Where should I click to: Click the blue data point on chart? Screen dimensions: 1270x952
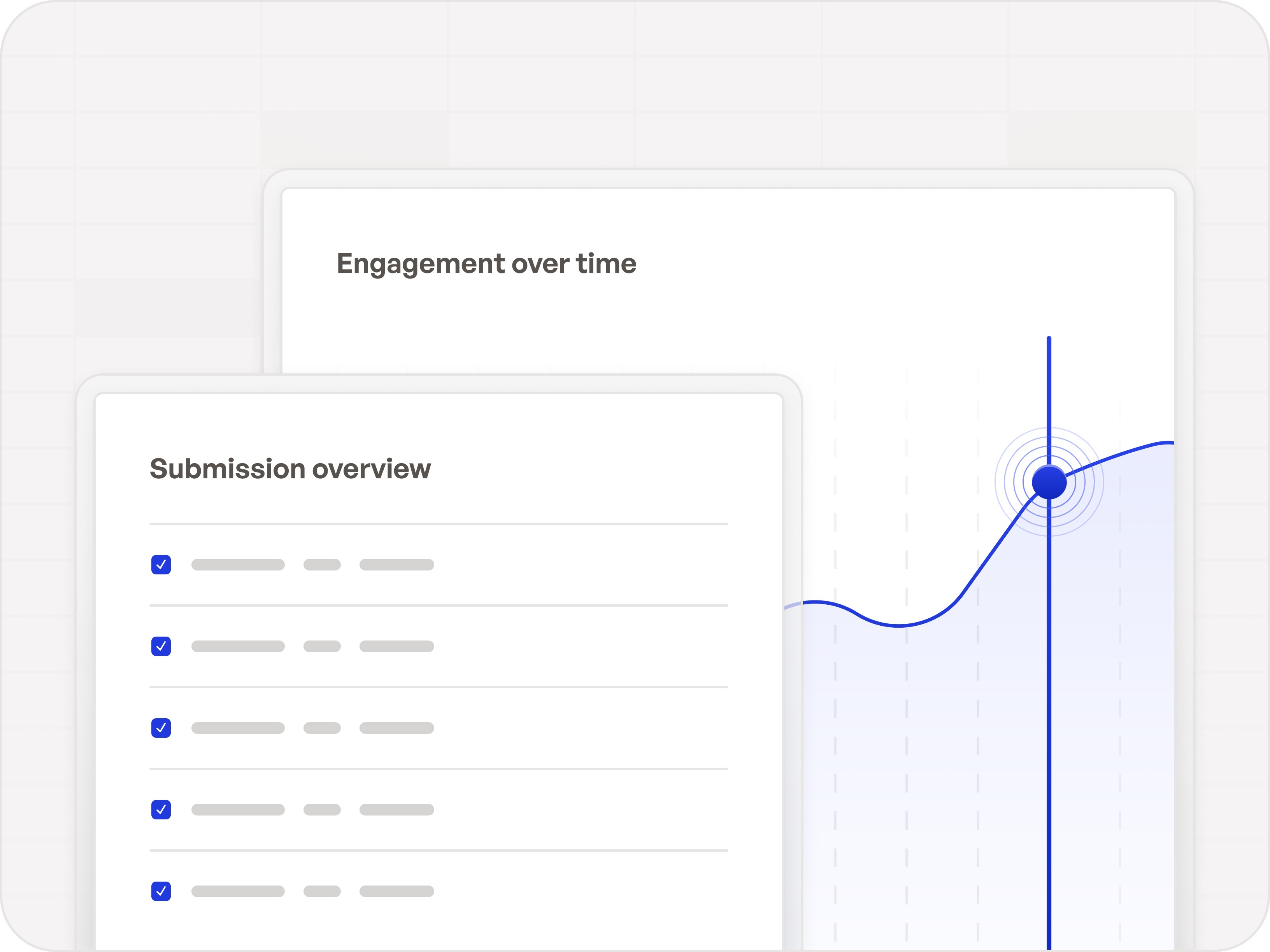(1049, 482)
